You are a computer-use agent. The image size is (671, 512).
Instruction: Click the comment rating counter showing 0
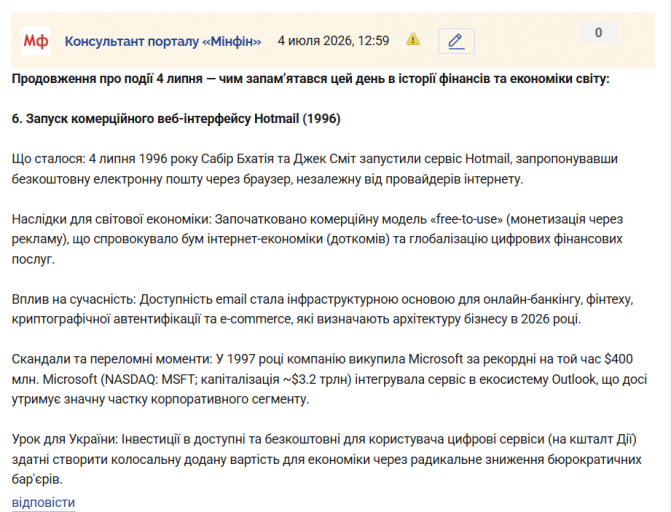click(598, 33)
